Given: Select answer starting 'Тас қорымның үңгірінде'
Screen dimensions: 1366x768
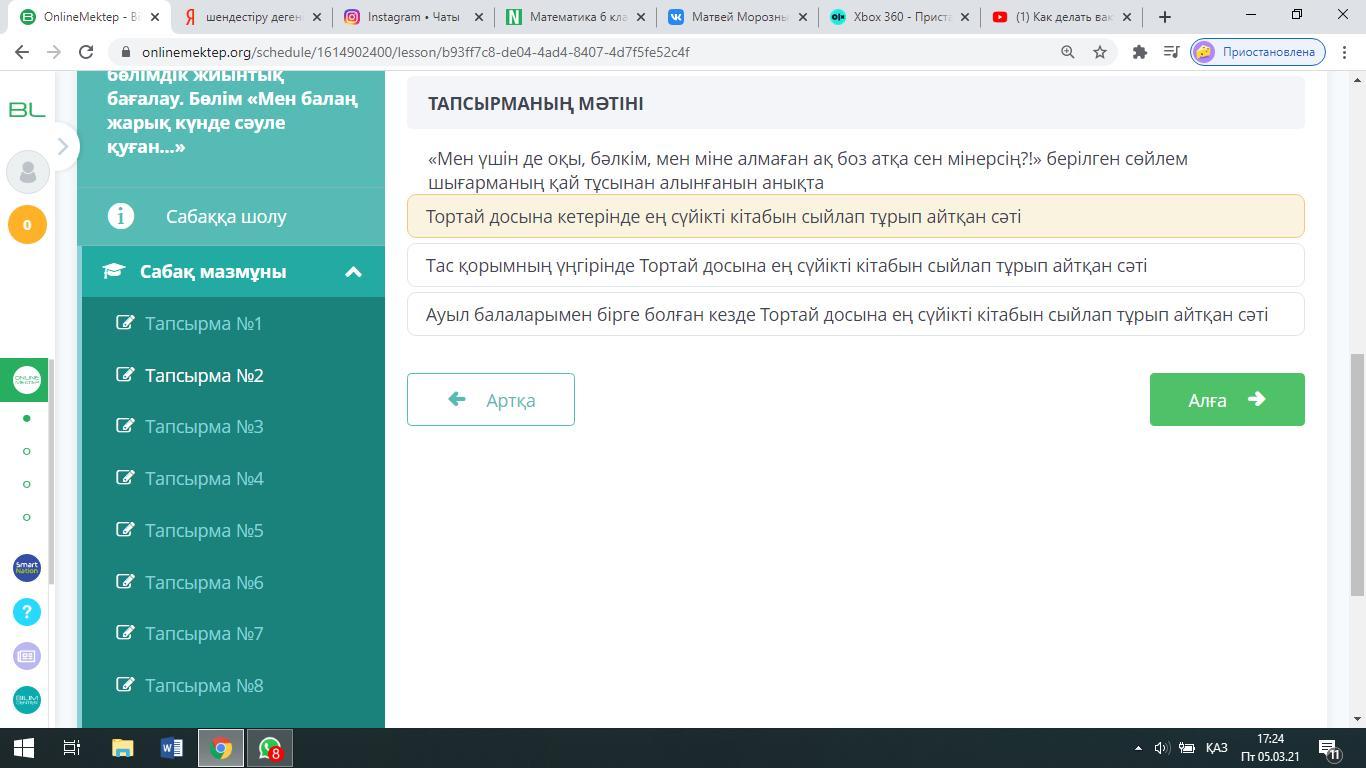Looking at the screenshot, I should [x=855, y=265].
